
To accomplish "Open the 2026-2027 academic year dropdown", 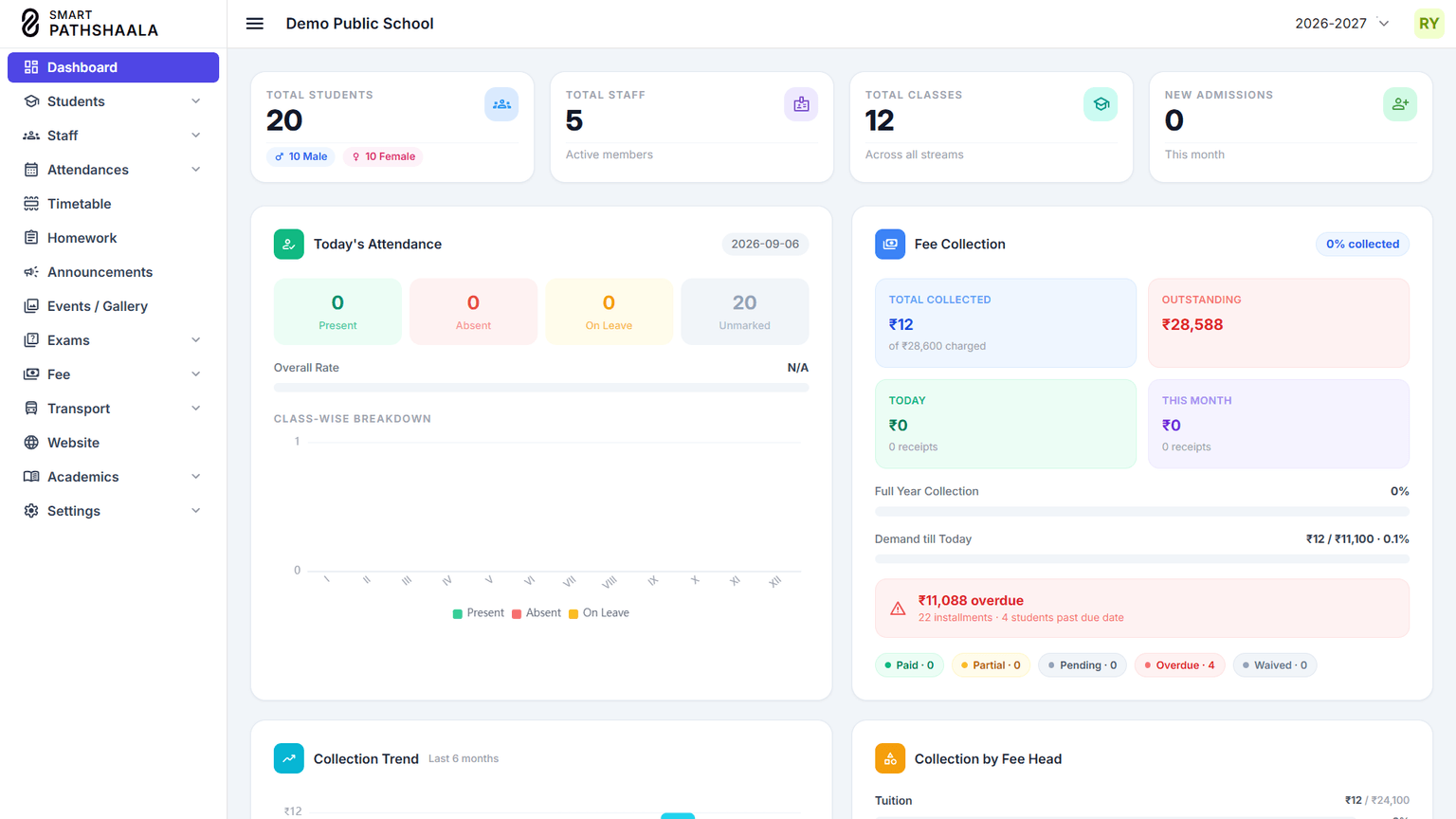I will click(x=1342, y=24).
